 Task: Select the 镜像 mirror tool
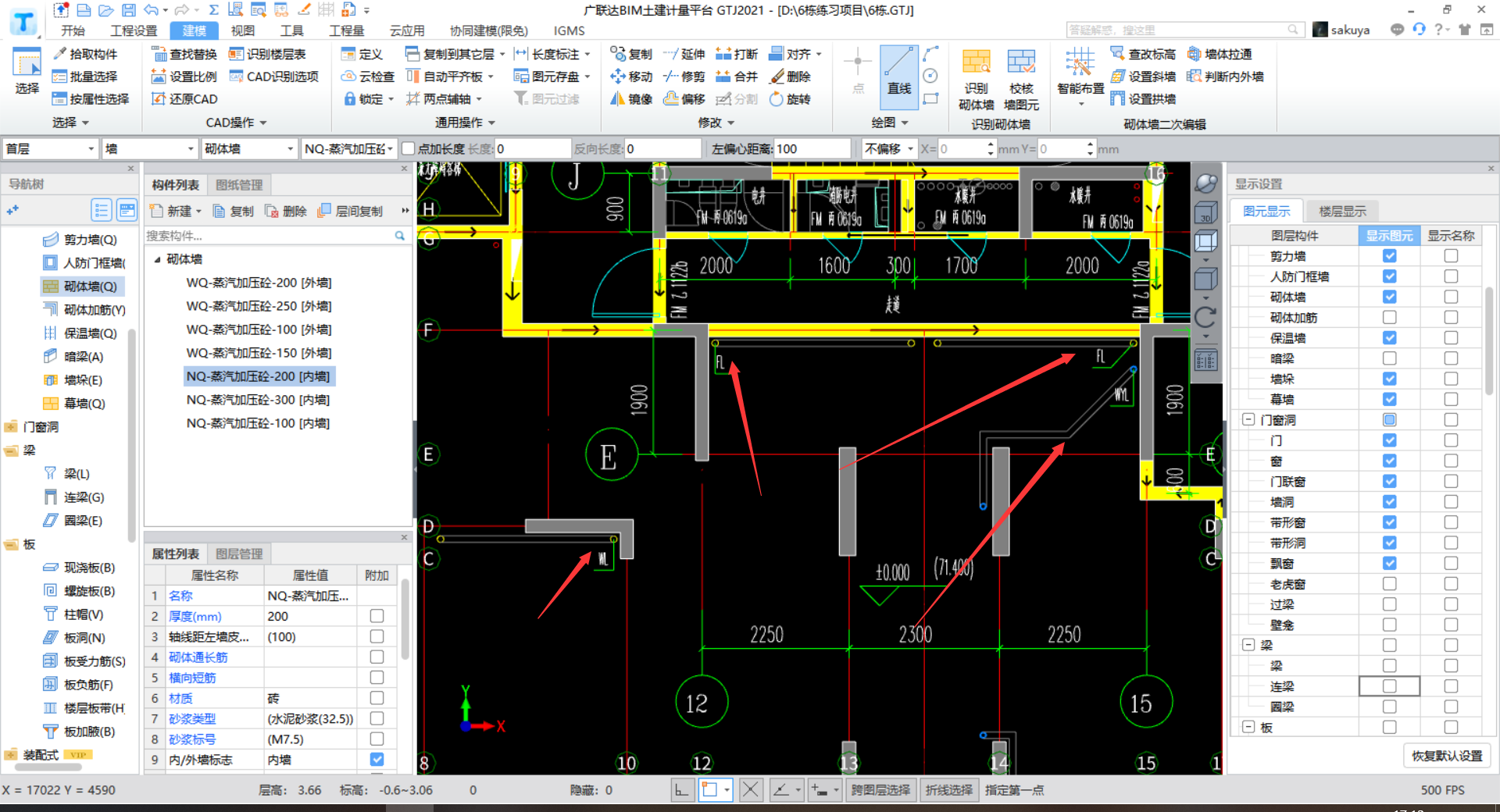631,99
